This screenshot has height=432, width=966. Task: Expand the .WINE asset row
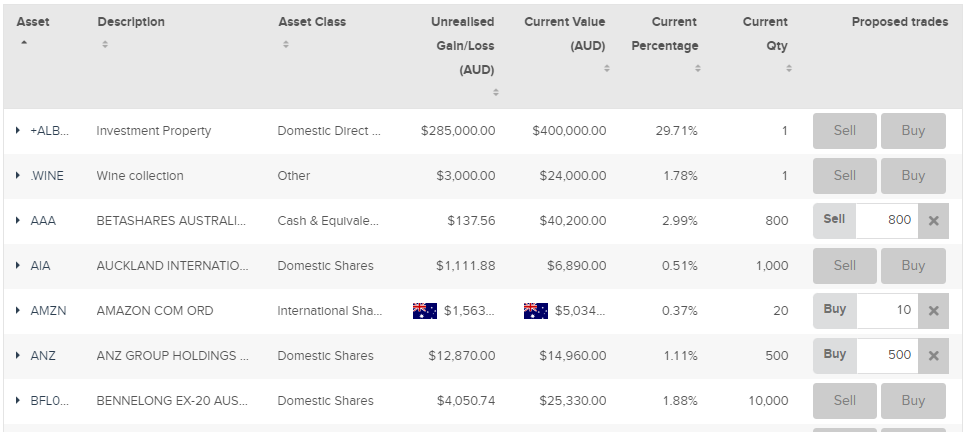[x=18, y=176]
